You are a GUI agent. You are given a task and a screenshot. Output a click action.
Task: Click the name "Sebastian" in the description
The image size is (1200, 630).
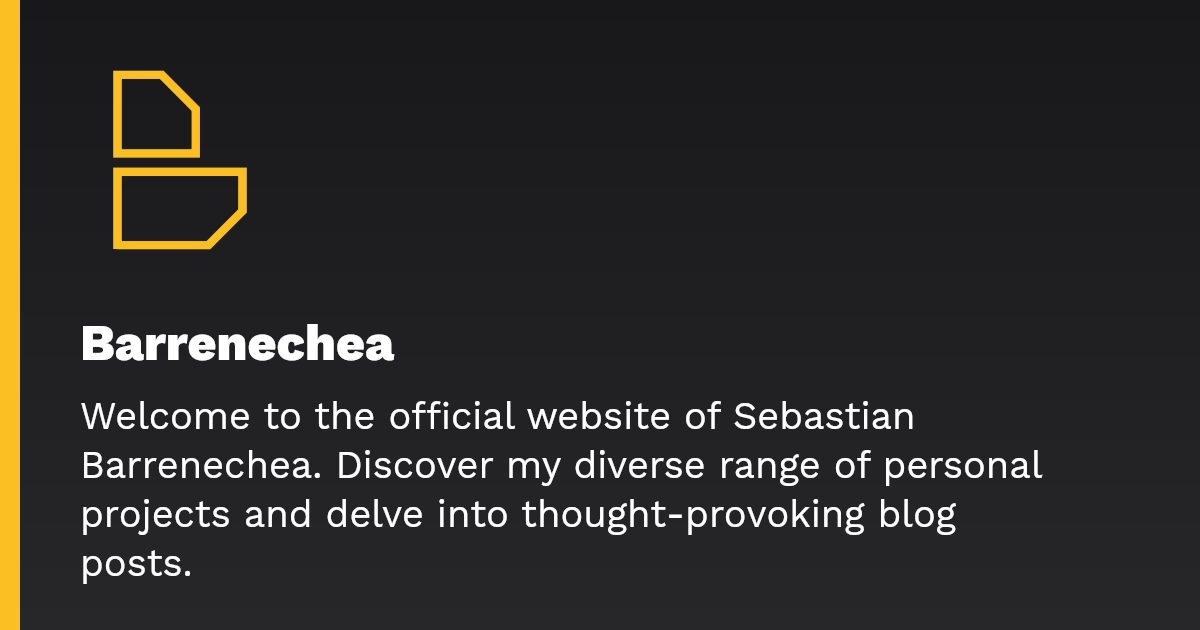824,417
